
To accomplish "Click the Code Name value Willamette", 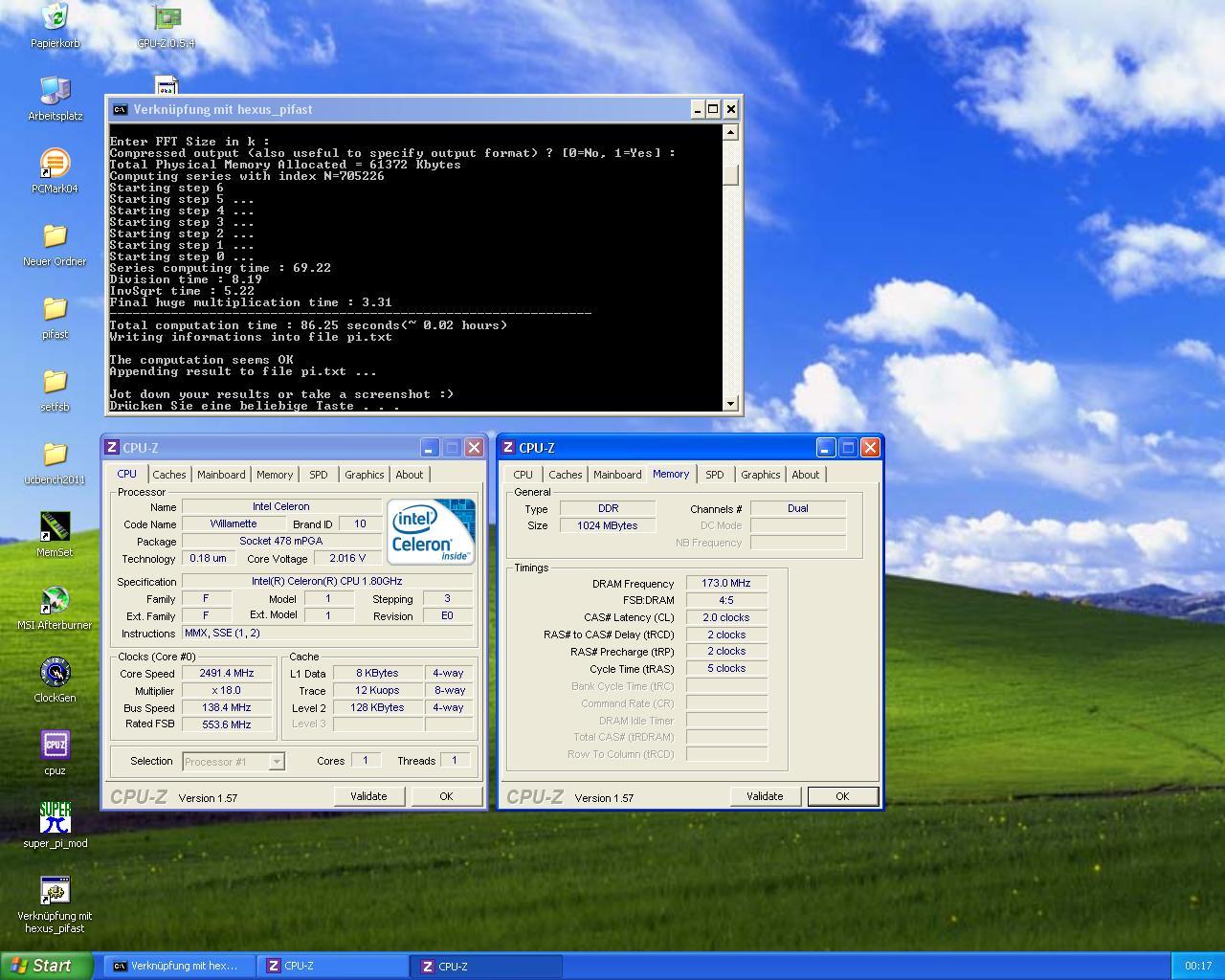I will point(234,524).
